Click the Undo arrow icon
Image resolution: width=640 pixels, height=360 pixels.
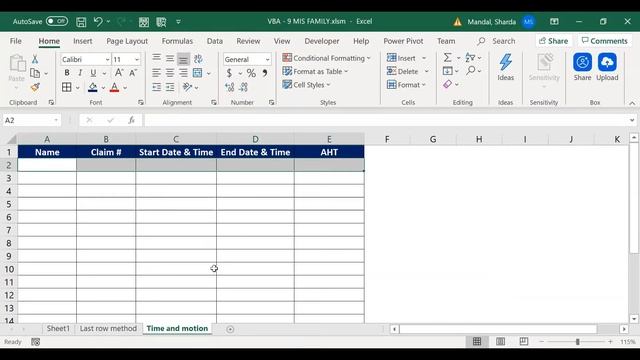pos(98,21)
